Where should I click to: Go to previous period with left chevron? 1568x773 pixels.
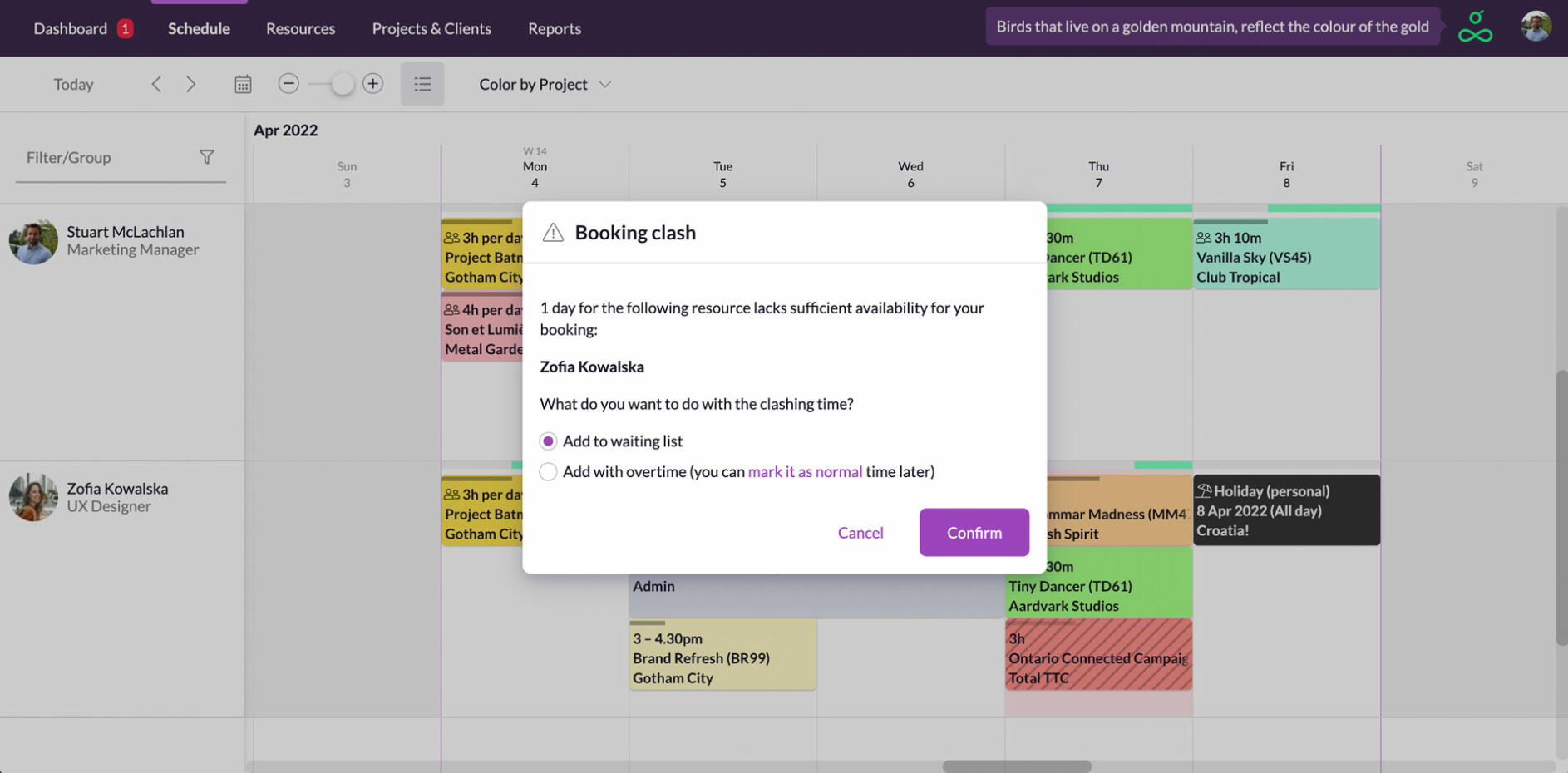pos(156,83)
